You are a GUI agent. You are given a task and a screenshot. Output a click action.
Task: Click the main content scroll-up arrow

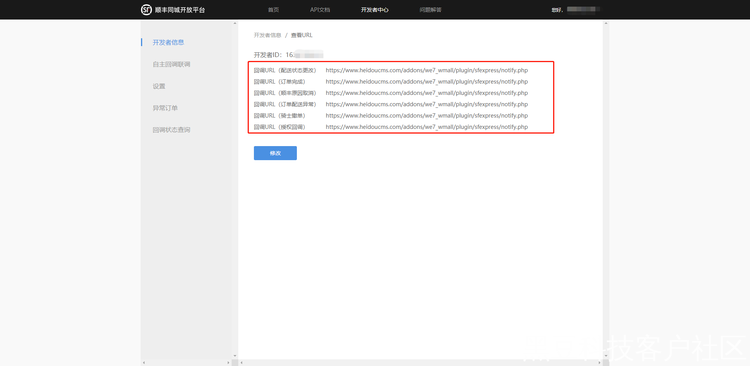[606, 23]
